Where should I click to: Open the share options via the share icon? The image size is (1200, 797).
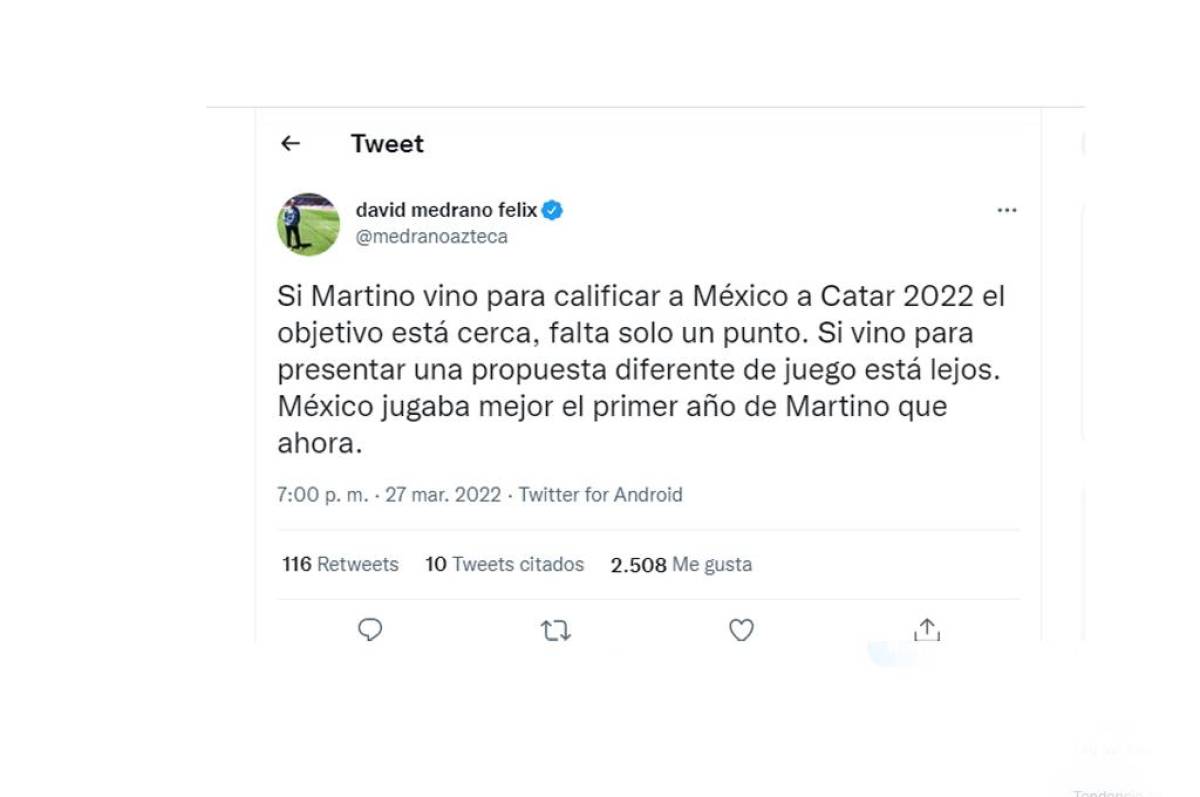click(927, 630)
